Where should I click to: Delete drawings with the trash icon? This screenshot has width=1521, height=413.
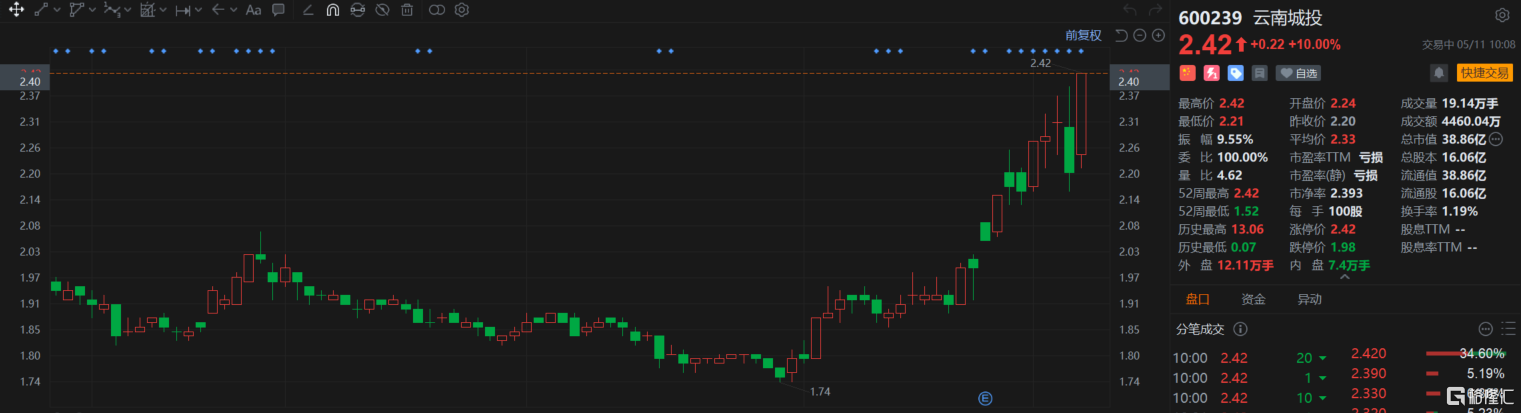[407, 10]
